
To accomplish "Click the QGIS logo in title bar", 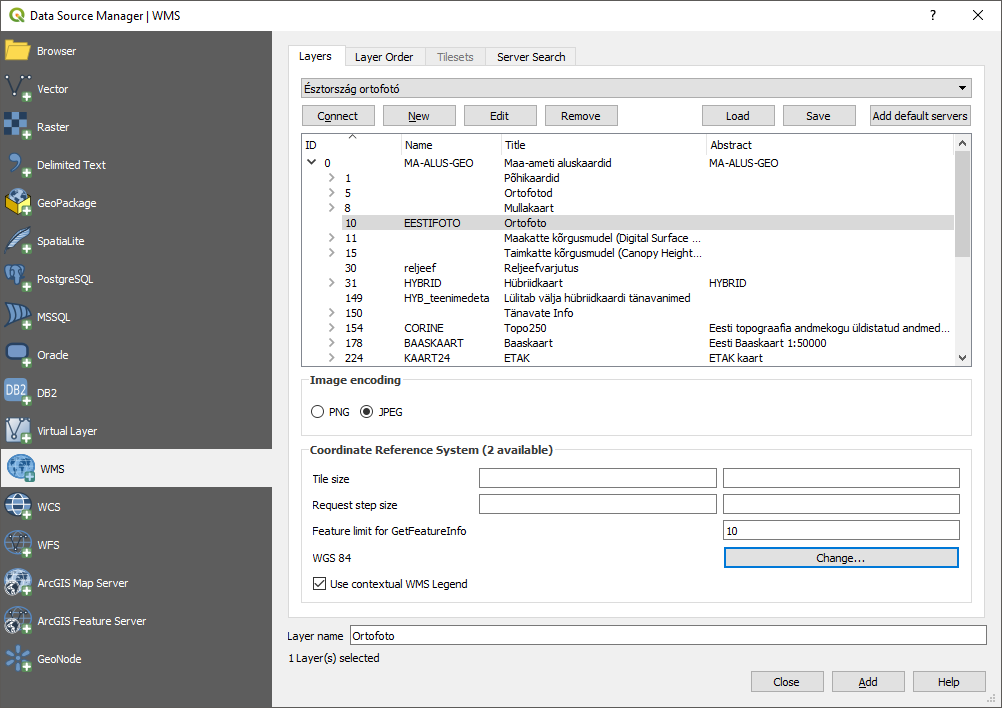I will coord(16,15).
